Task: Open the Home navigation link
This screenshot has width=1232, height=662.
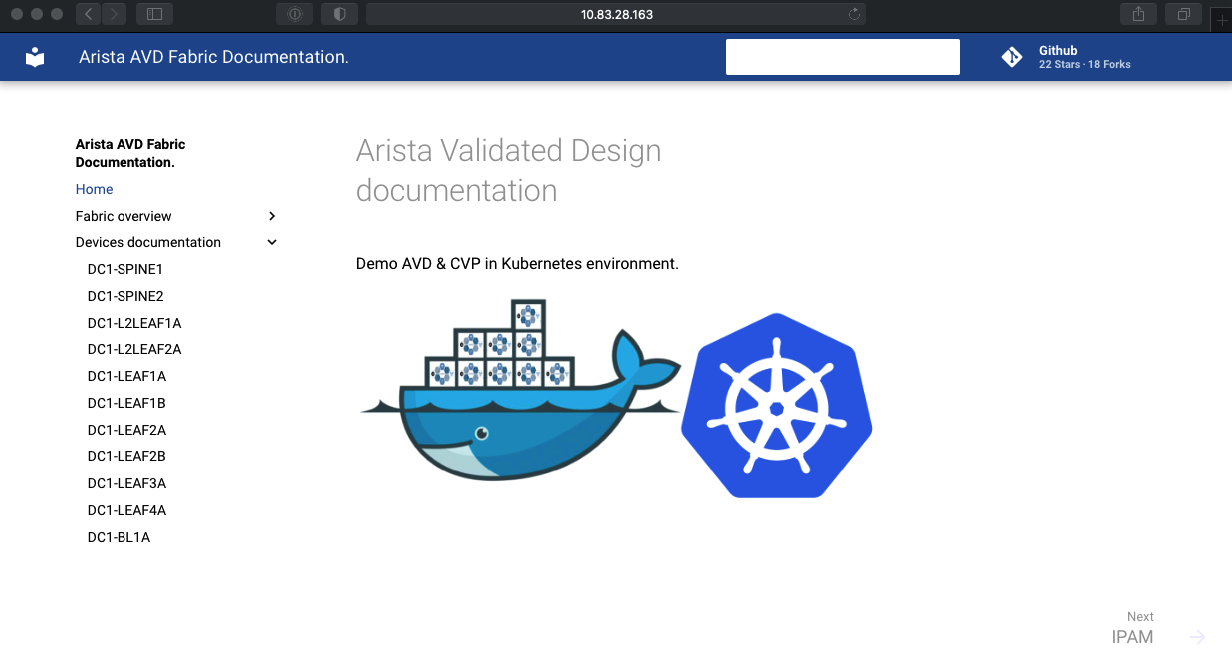Action: coord(95,189)
